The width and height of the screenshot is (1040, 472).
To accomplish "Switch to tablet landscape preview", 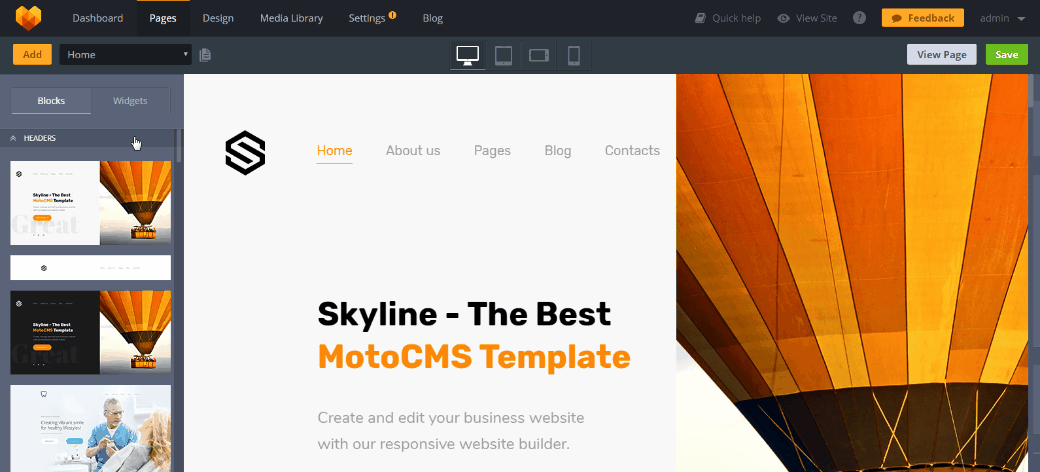I will pyautogui.click(x=539, y=55).
